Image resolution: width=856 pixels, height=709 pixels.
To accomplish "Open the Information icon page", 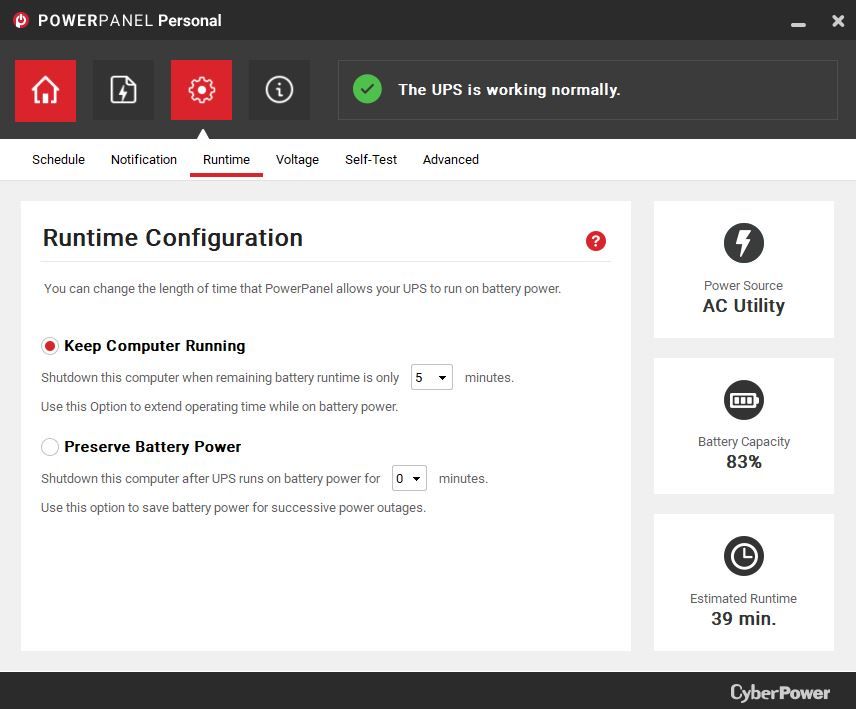I will (x=280, y=91).
